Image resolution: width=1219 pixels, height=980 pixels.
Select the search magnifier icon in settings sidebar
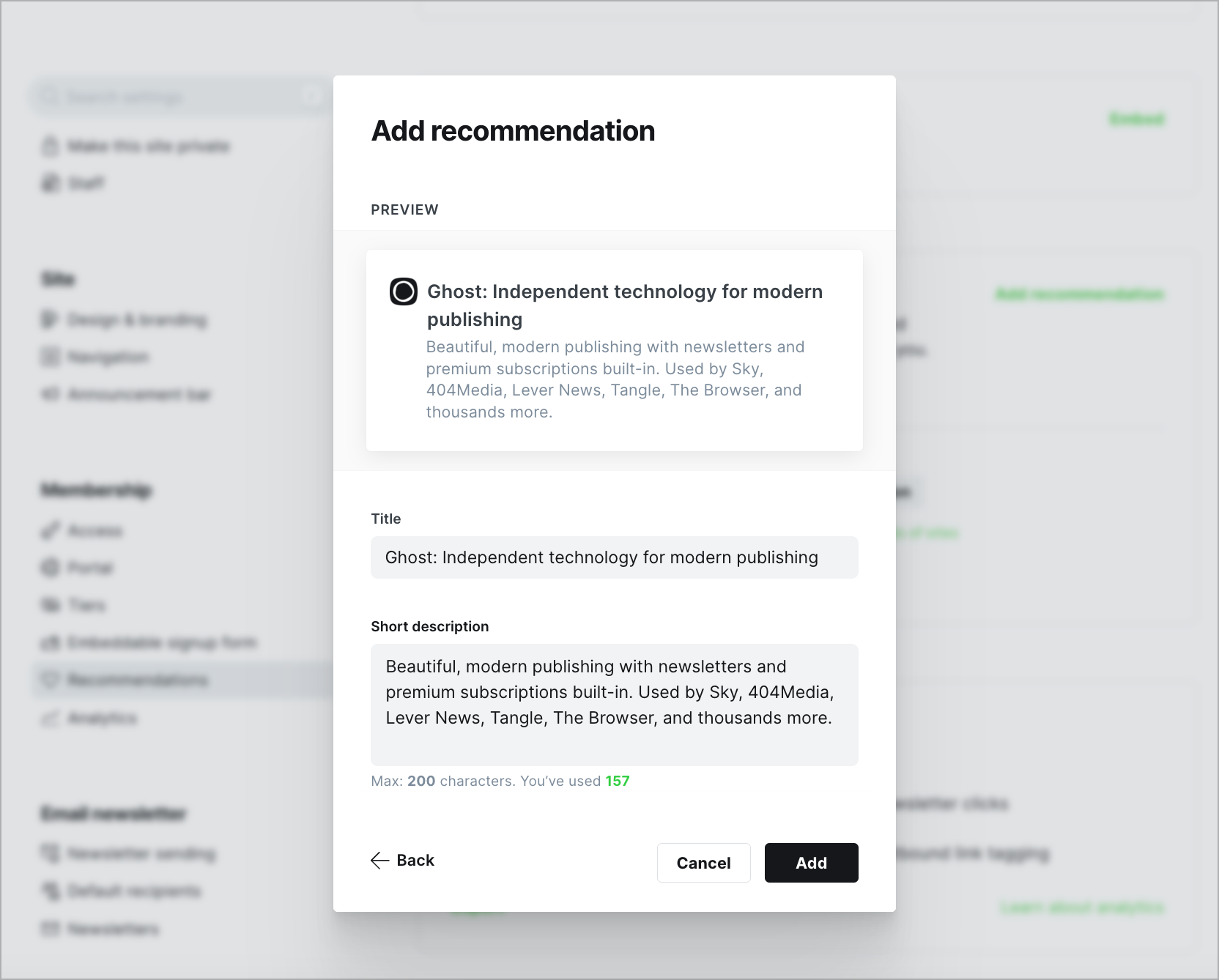click(x=49, y=95)
